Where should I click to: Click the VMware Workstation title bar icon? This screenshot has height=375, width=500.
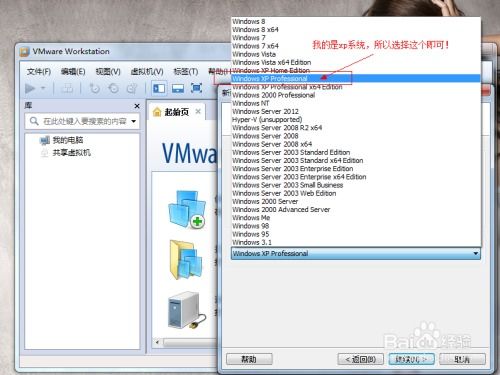tap(25, 52)
